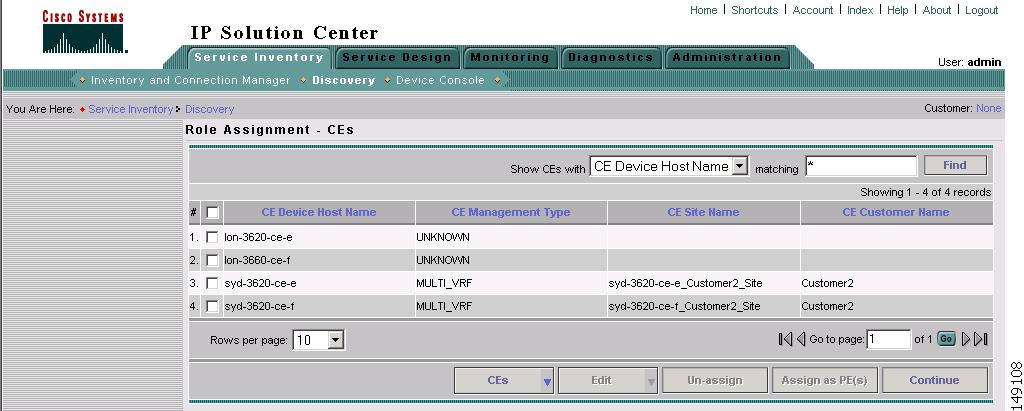This screenshot has width=1024, height=411.
Task: Jump to the last page arrow
Action: tap(981, 339)
